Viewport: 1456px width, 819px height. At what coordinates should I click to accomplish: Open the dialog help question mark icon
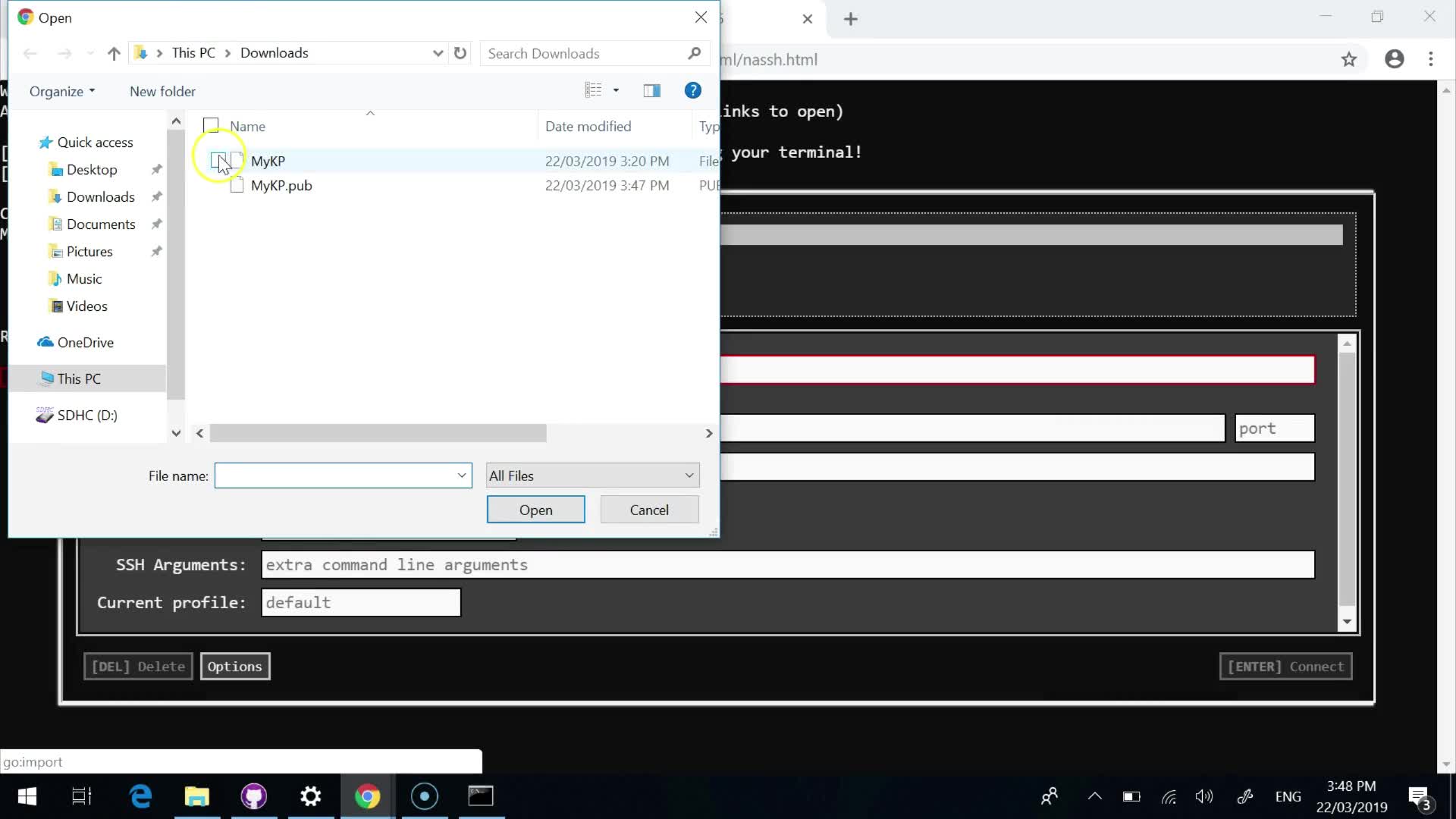(x=692, y=91)
